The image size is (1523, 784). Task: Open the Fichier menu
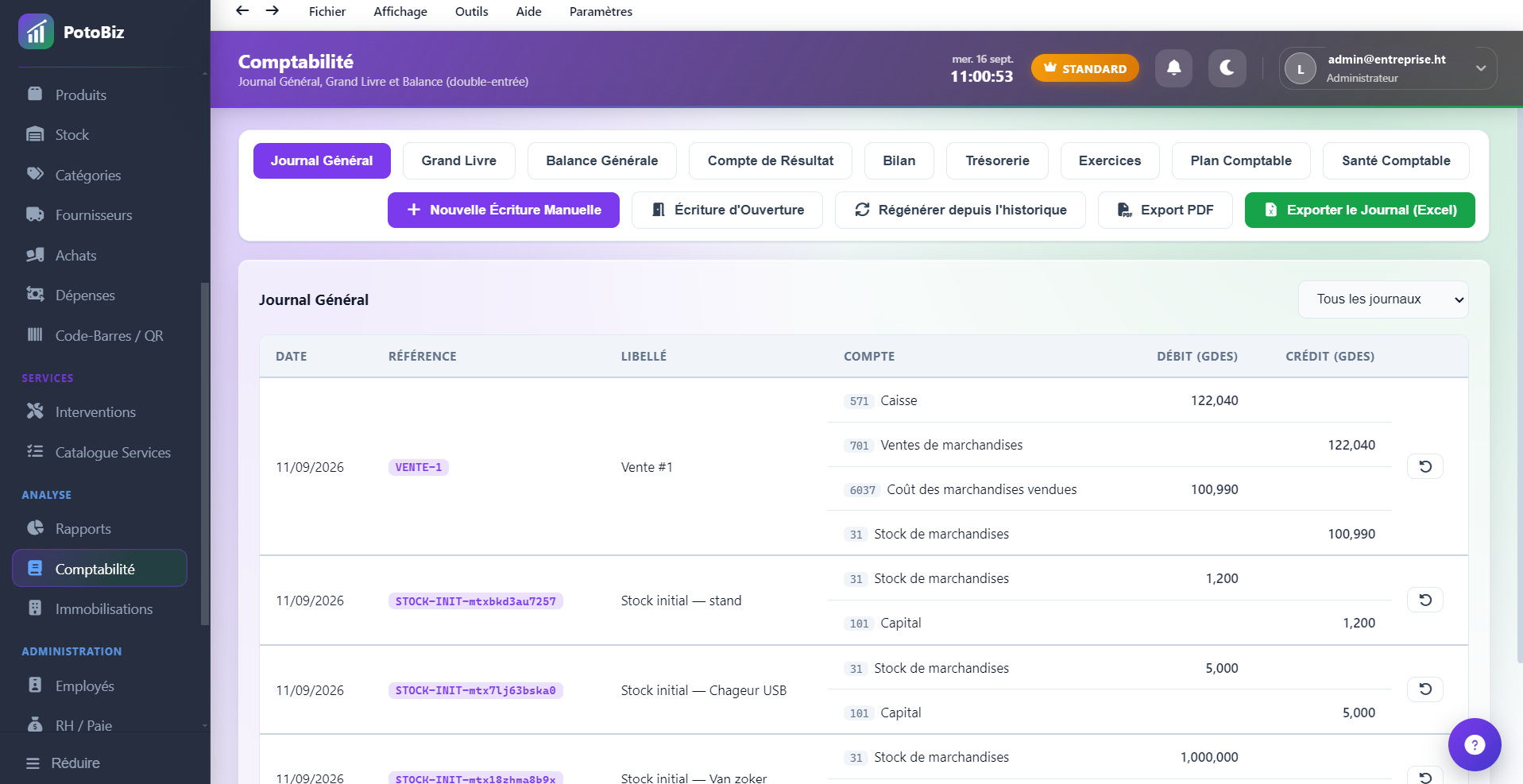pos(327,11)
